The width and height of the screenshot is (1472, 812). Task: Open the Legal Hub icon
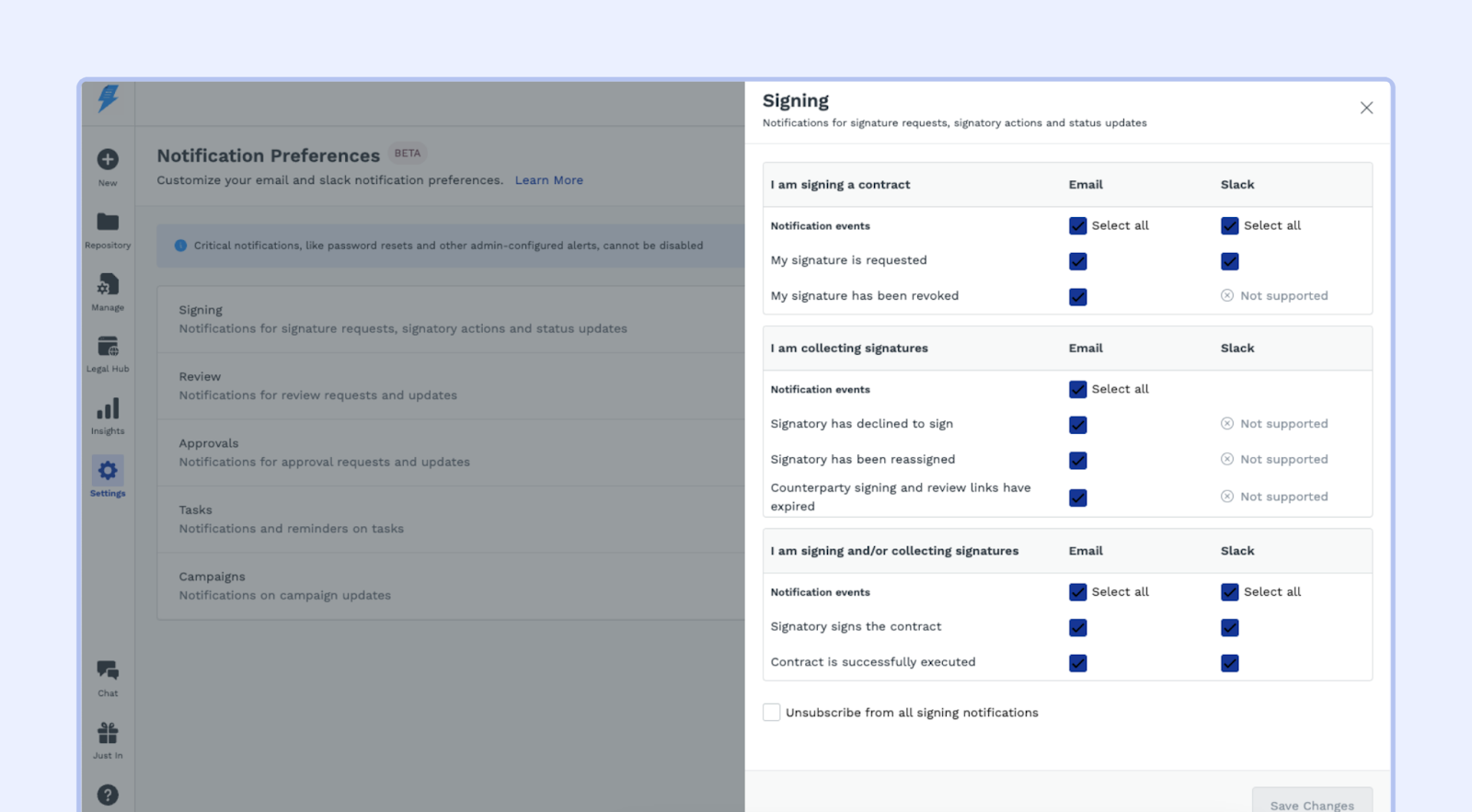[108, 347]
